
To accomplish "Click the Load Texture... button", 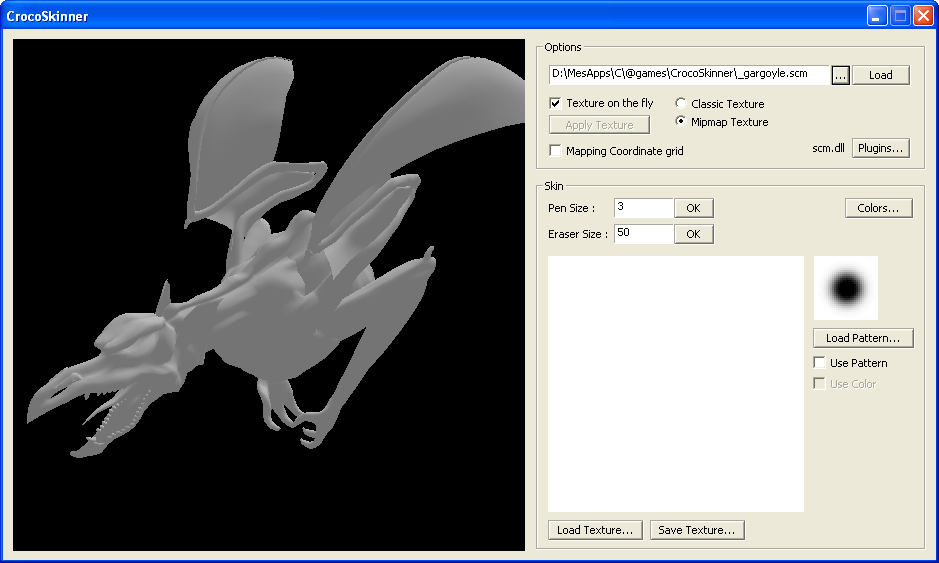I will pyautogui.click(x=595, y=530).
